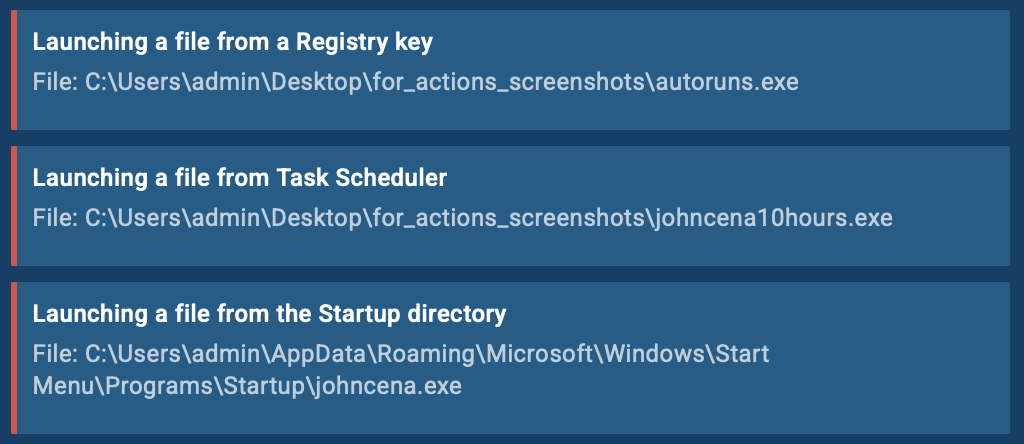Click the red severity bar on Task Scheduler card

(x=14, y=206)
